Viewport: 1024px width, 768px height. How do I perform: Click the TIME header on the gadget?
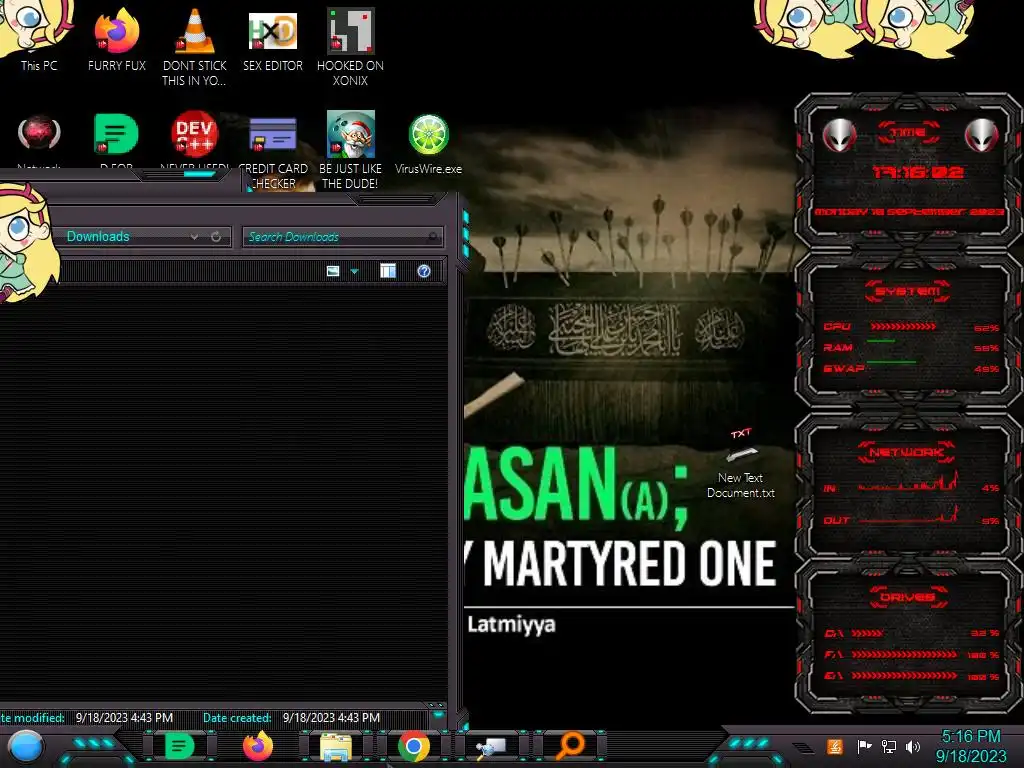pos(908,132)
